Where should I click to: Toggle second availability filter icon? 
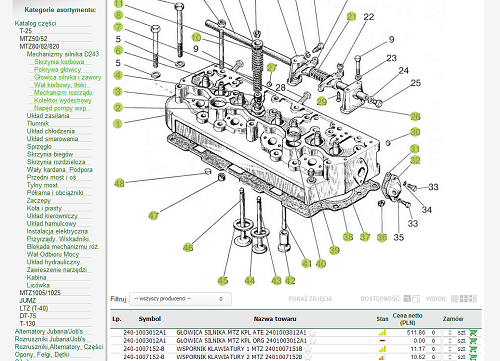[x=416, y=299]
